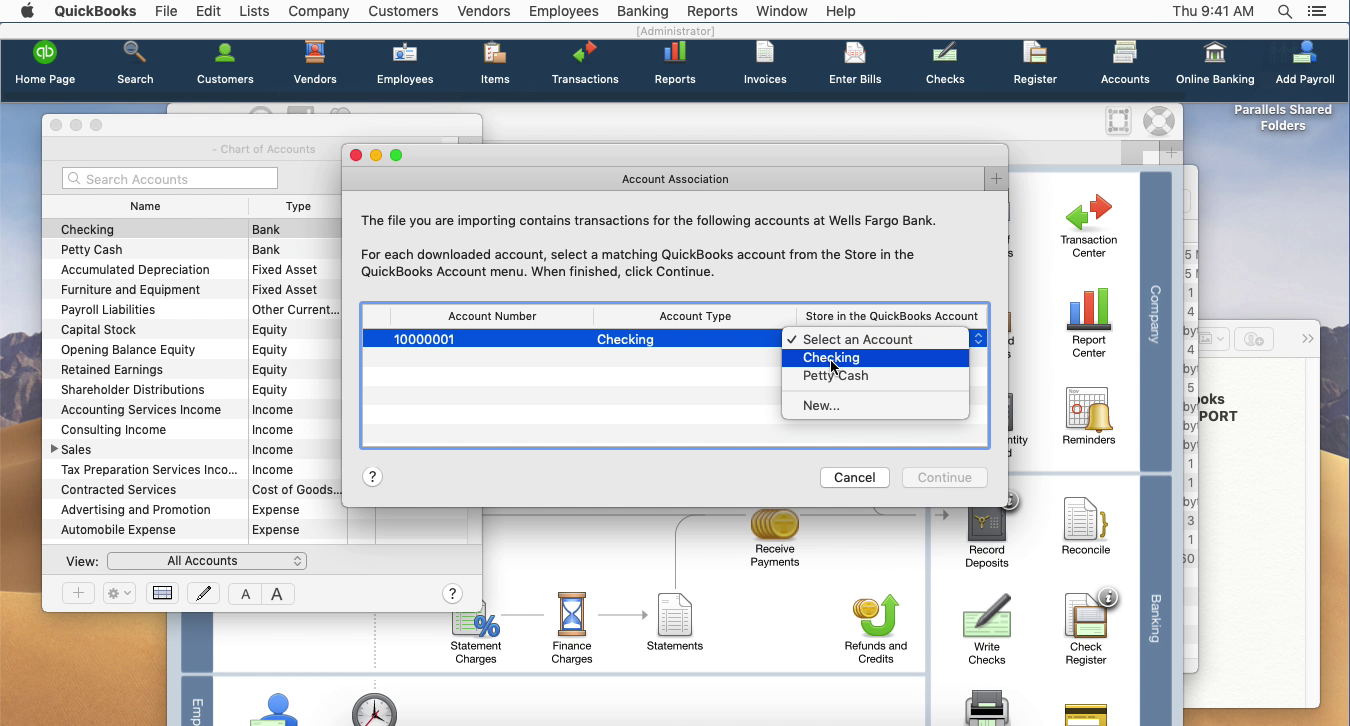Click the add account plus button
Viewport: 1350px width, 726px height.
tap(78, 594)
